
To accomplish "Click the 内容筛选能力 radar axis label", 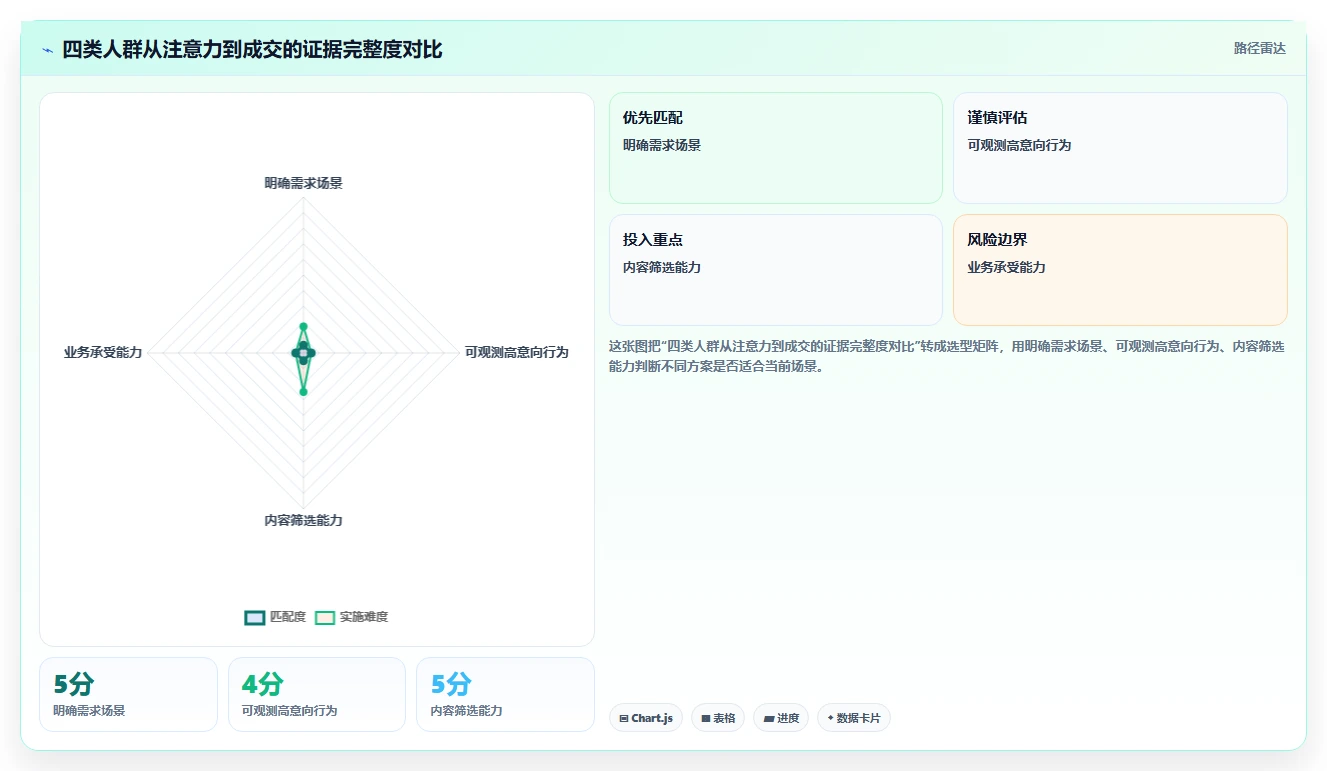I will [x=304, y=520].
